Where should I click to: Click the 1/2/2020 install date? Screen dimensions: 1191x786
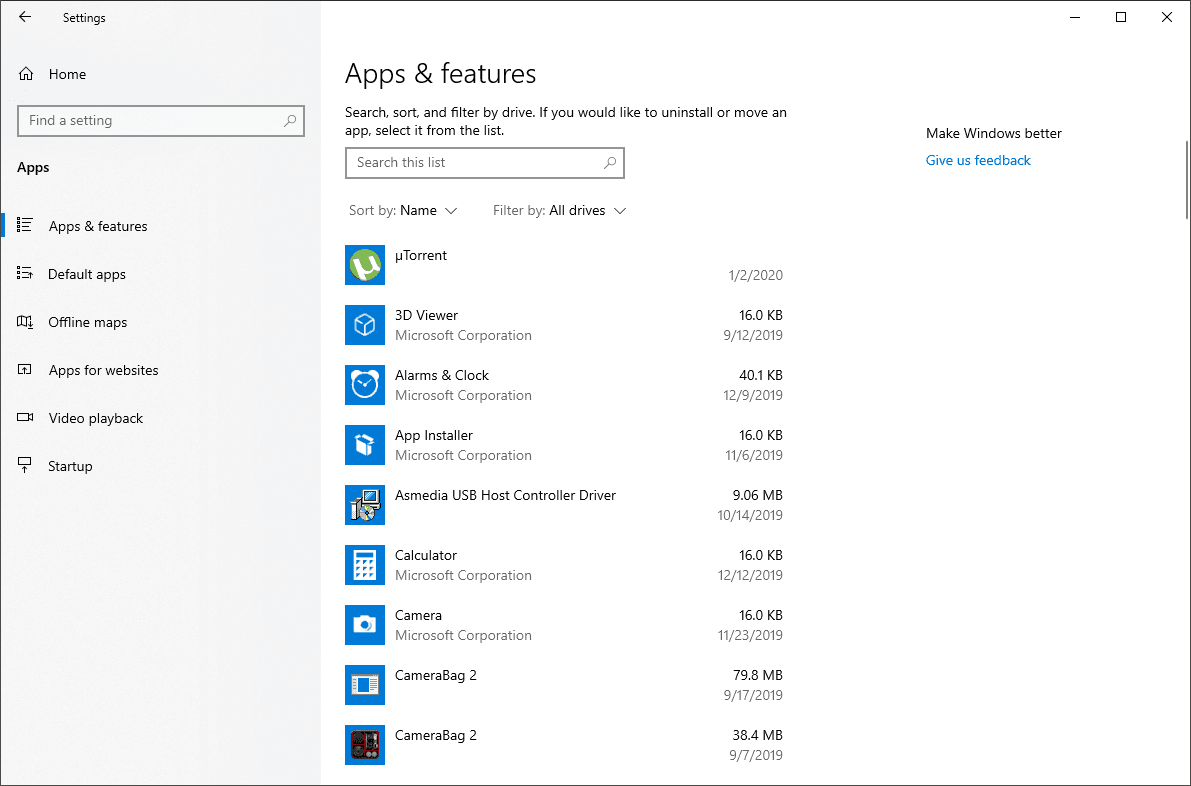coord(755,275)
